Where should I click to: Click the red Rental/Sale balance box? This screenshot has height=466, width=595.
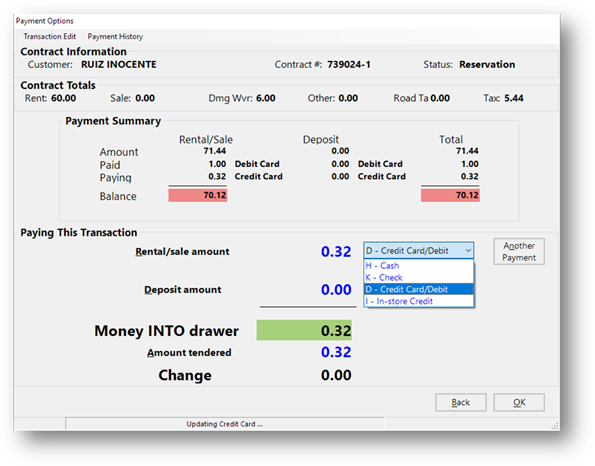pyautogui.click(x=198, y=195)
